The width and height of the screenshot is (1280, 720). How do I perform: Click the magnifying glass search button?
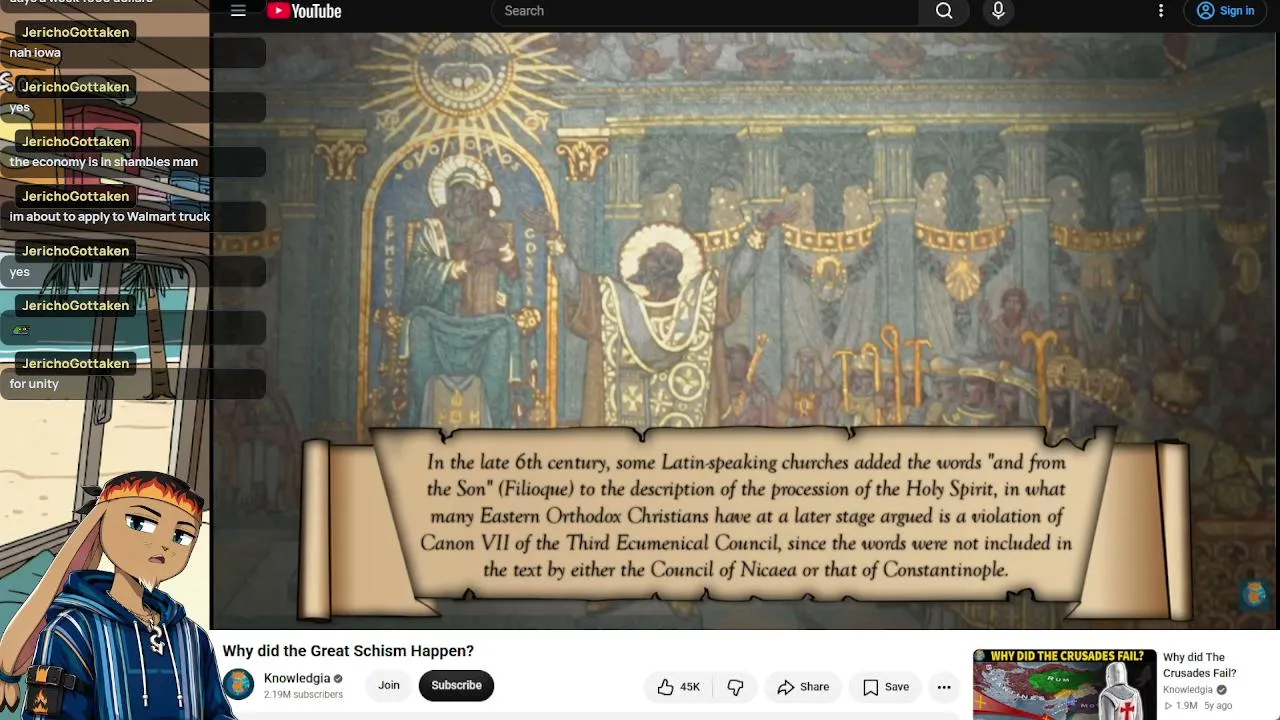pyautogui.click(x=944, y=11)
